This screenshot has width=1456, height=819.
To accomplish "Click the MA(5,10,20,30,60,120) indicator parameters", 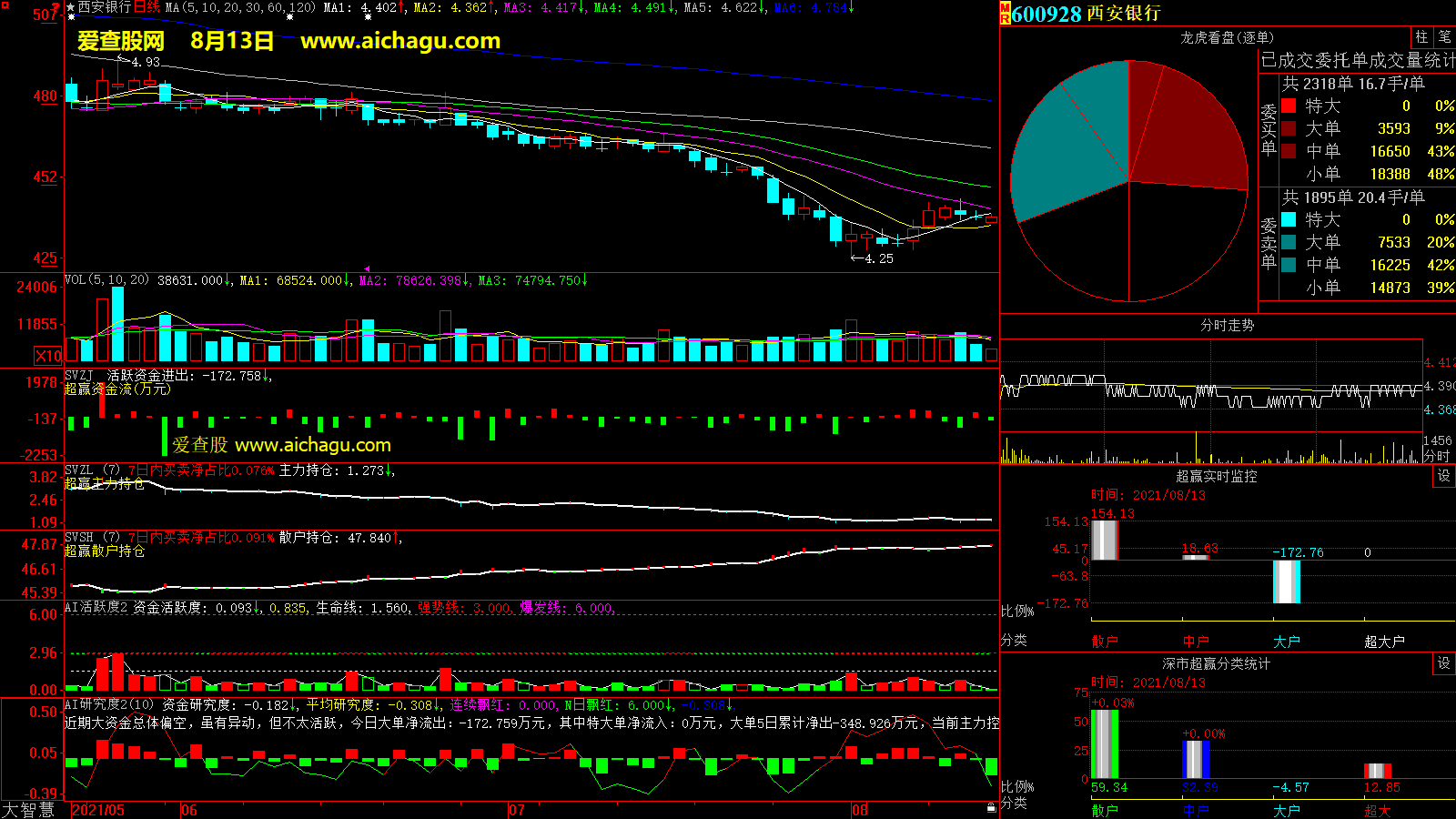I will click(x=240, y=7).
